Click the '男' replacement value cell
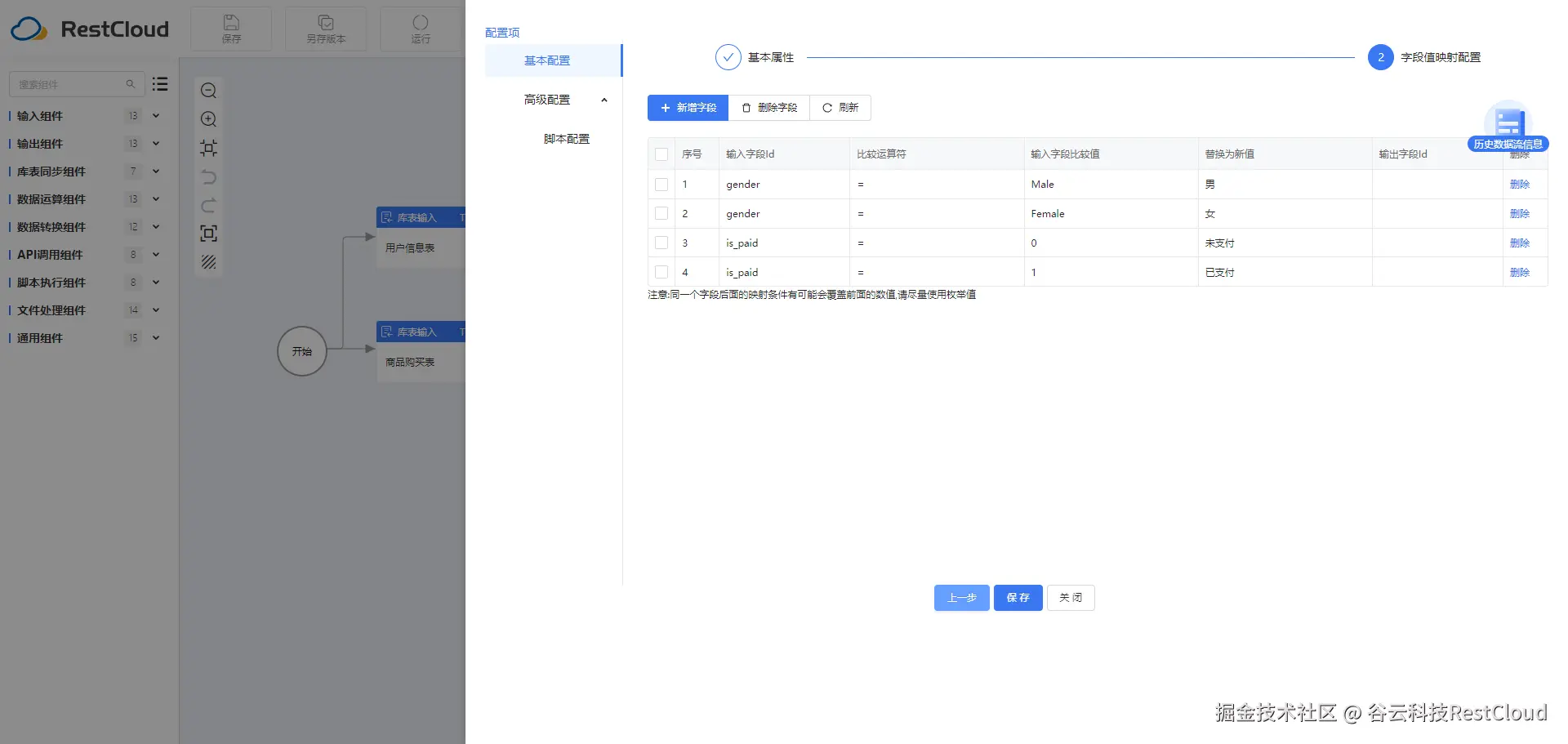Viewport: 1568px width, 744px height. (1285, 185)
